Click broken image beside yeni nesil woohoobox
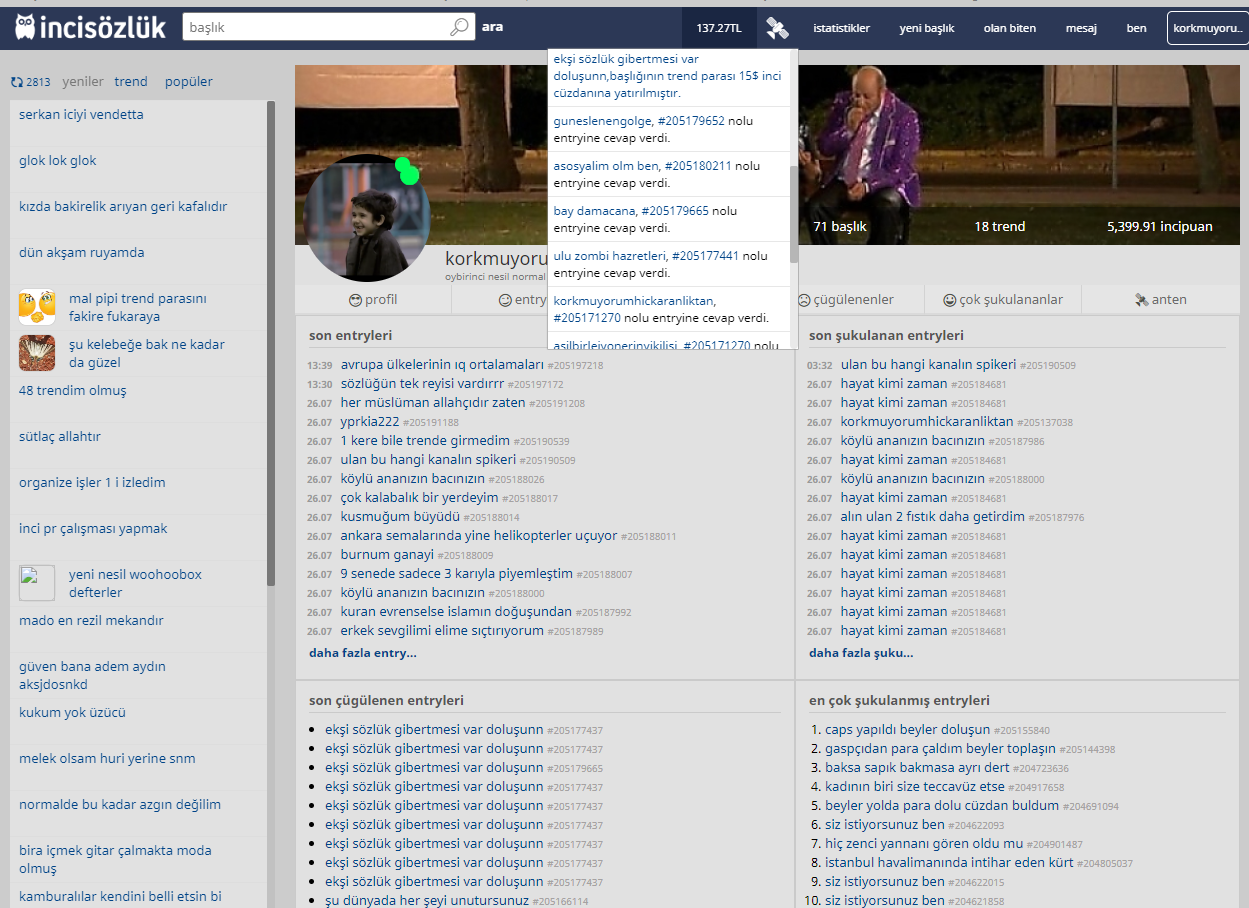The height and width of the screenshot is (908, 1249). (x=37, y=583)
